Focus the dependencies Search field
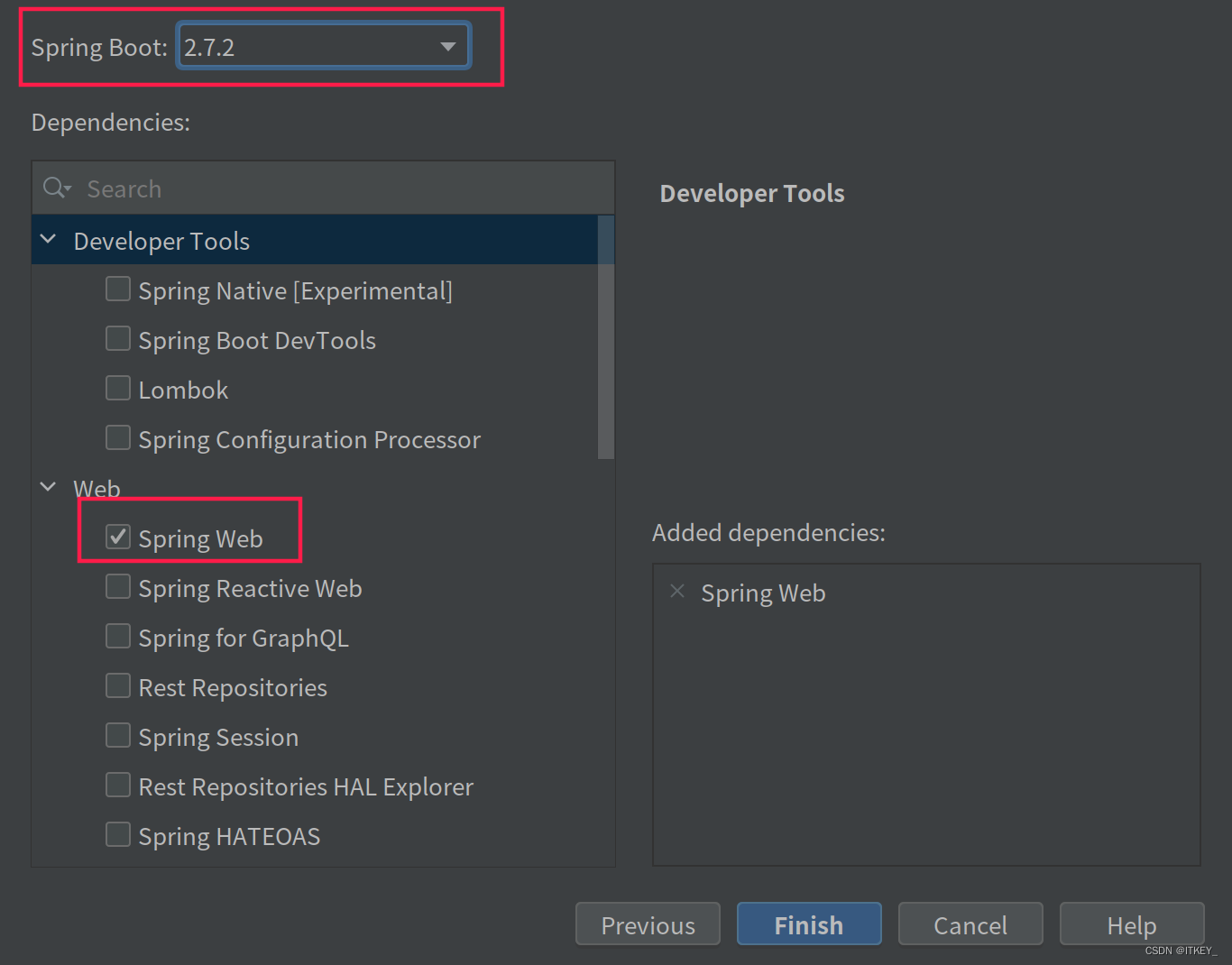 323,188
